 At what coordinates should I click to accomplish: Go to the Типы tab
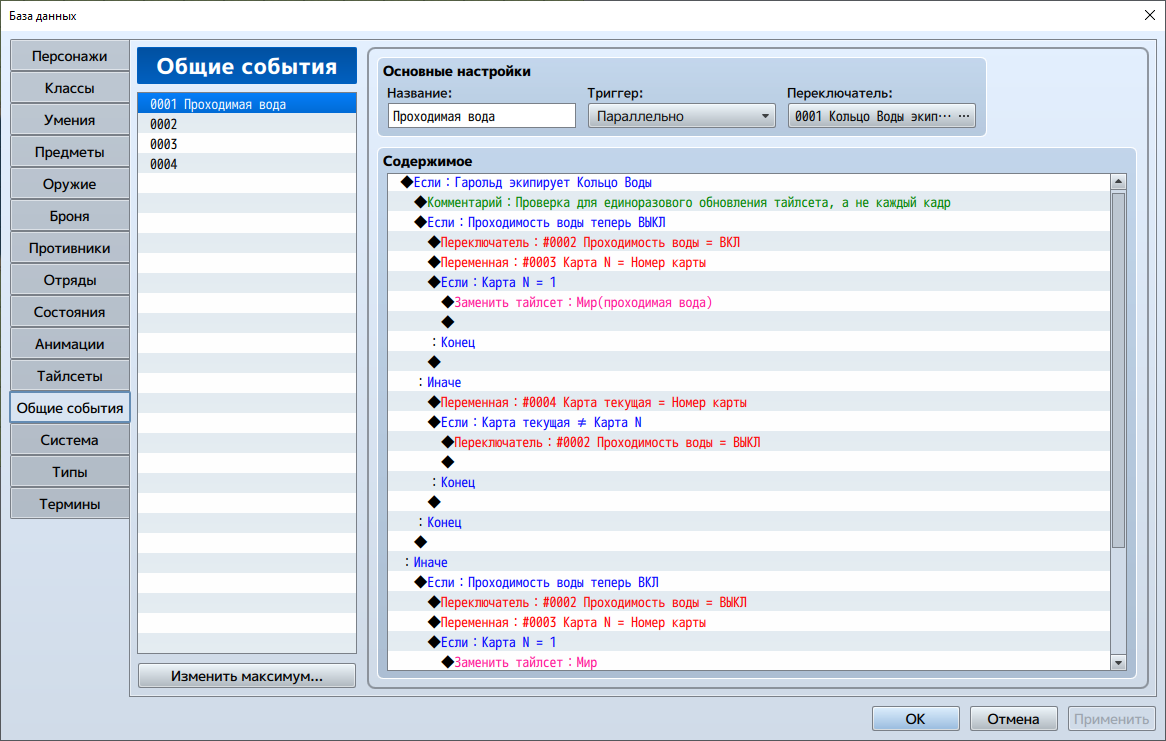(69, 472)
